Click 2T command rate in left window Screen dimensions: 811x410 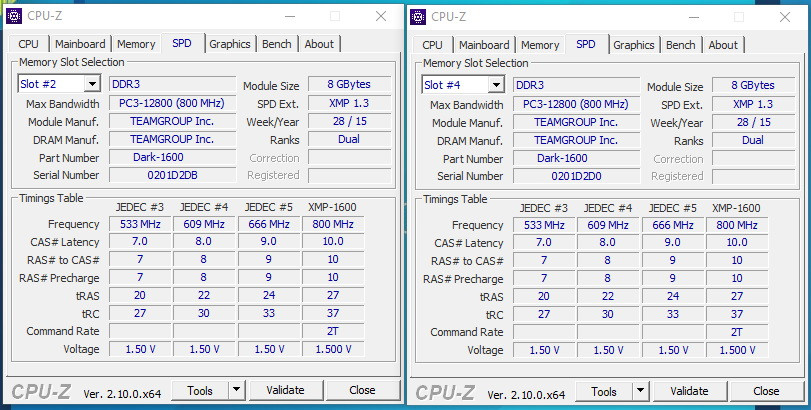(x=333, y=331)
